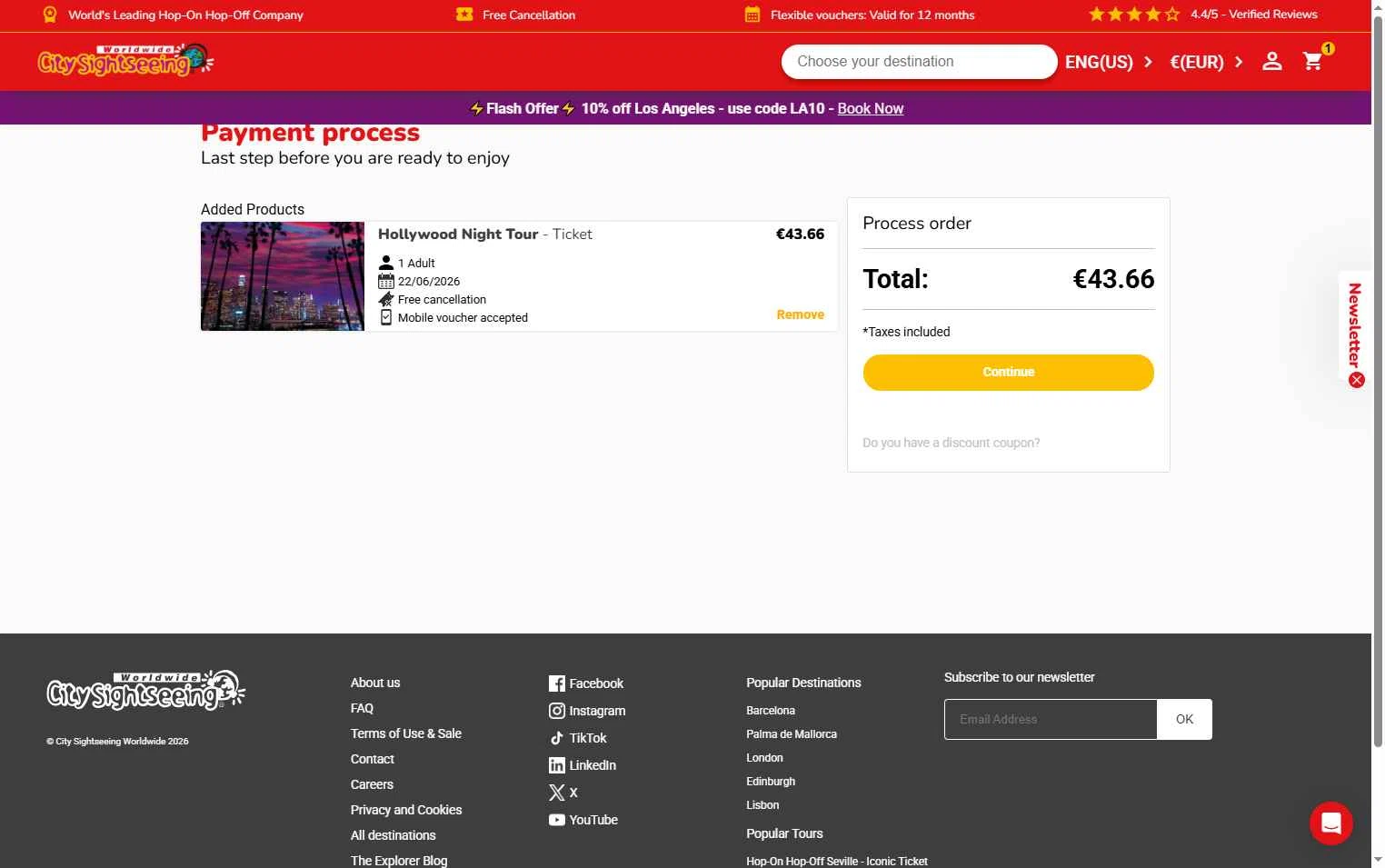Screen dimensions: 1385x868
Task: Open the discount coupon prompt
Action: tap(951, 443)
